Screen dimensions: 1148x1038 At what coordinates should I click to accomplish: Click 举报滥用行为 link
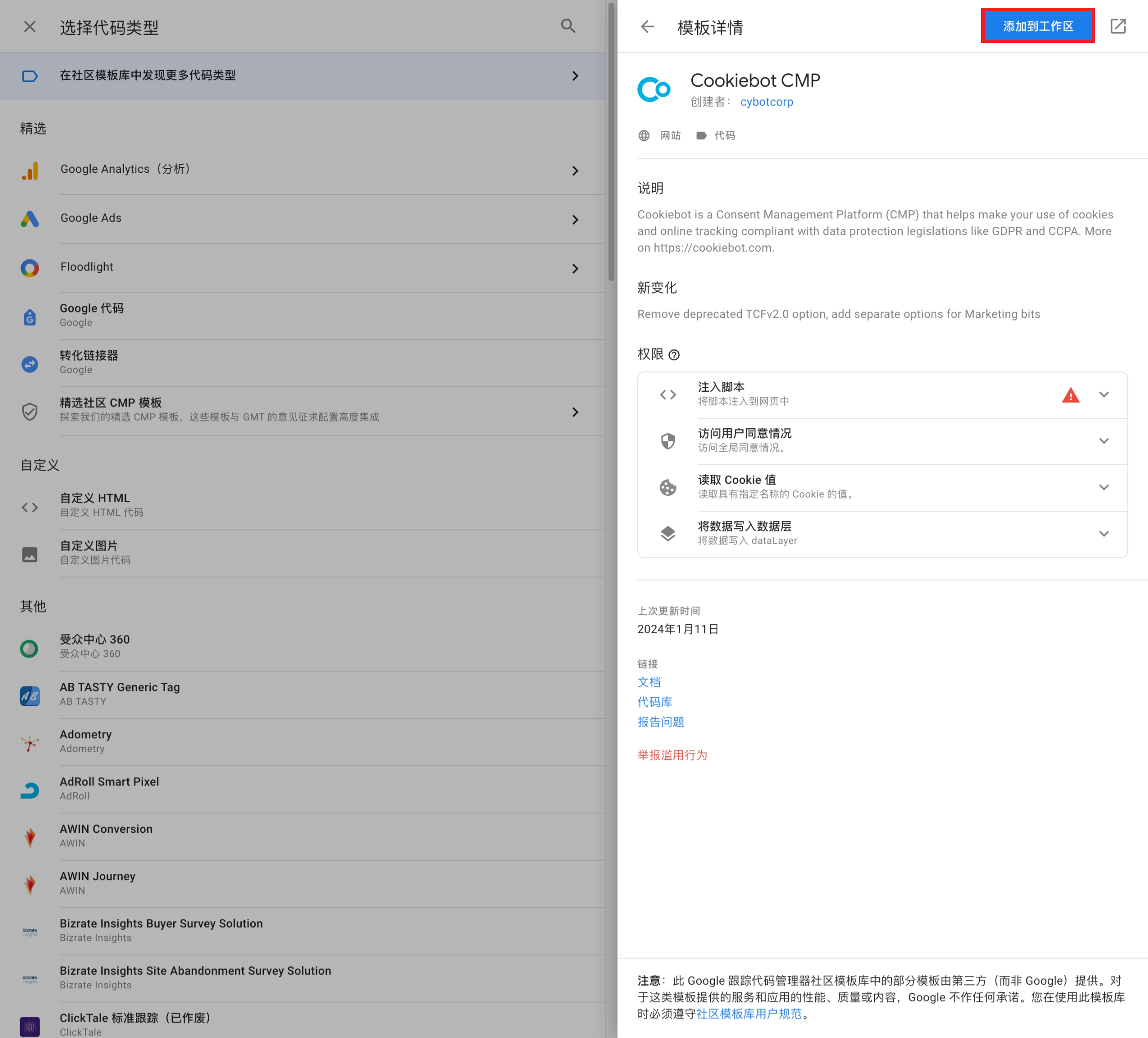(x=672, y=755)
